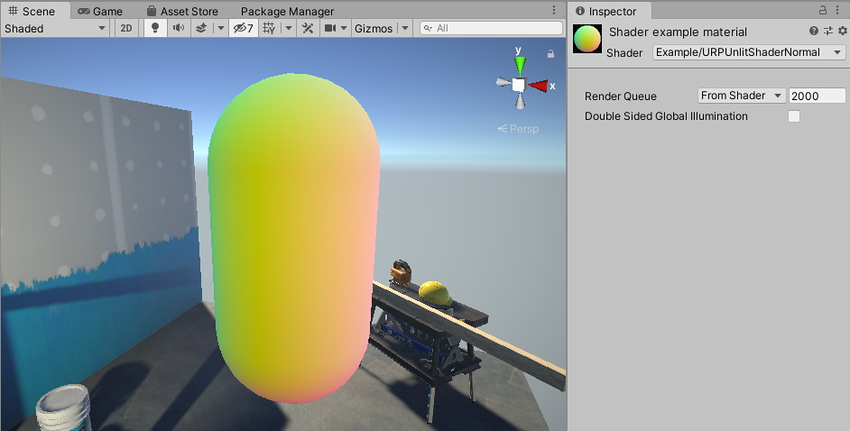Open Render Queue From Shader dropdown
The width and height of the screenshot is (850, 431).
coord(741,96)
